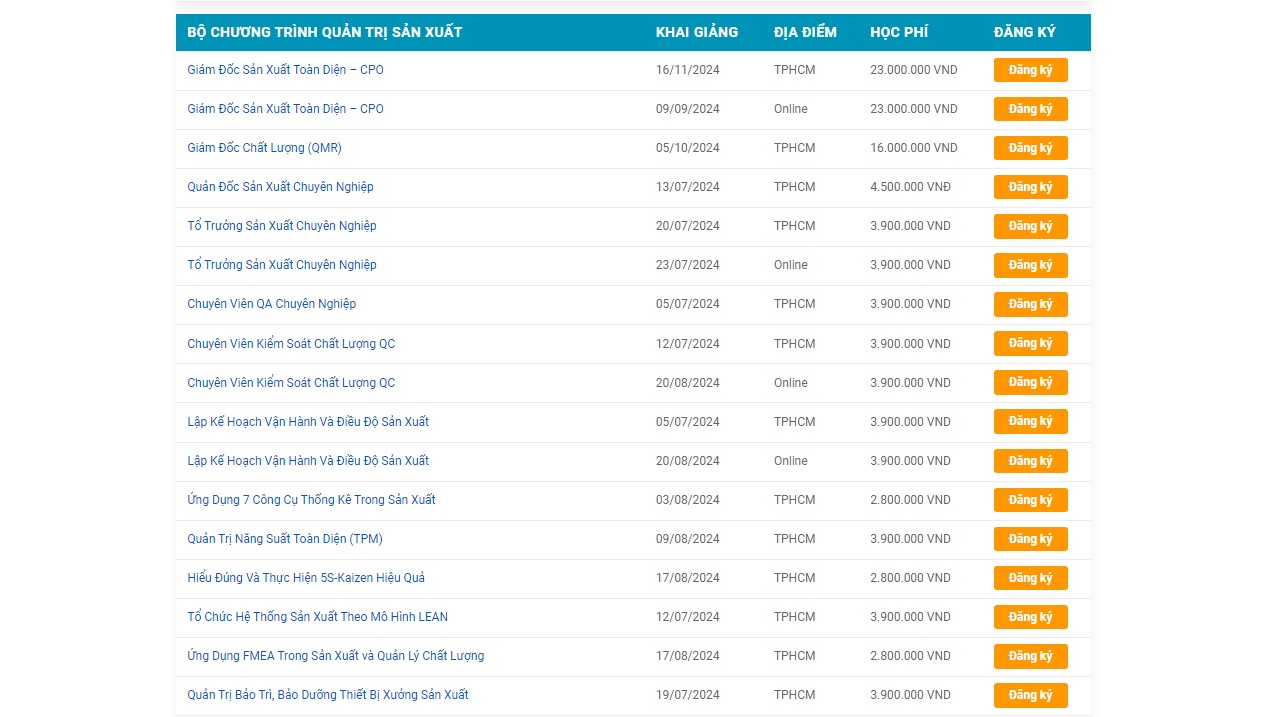The height and width of the screenshot is (717, 1273).
Task: Register for Online CPO course on 09/09/2024
Action: pos(1030,109)
